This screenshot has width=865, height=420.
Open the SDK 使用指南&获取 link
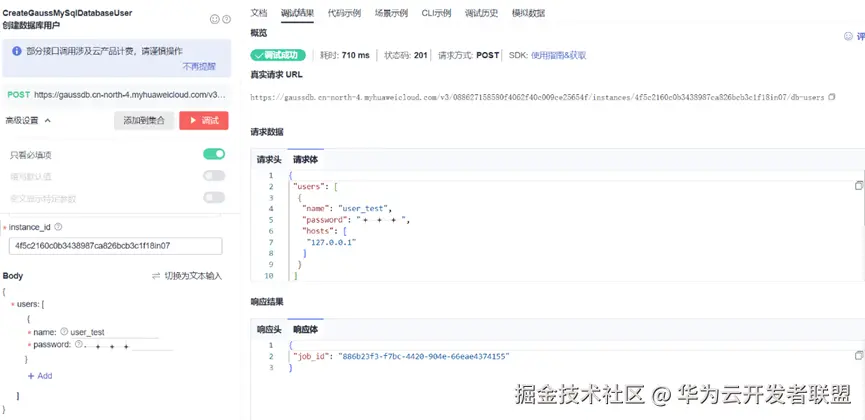click(558, 55)
